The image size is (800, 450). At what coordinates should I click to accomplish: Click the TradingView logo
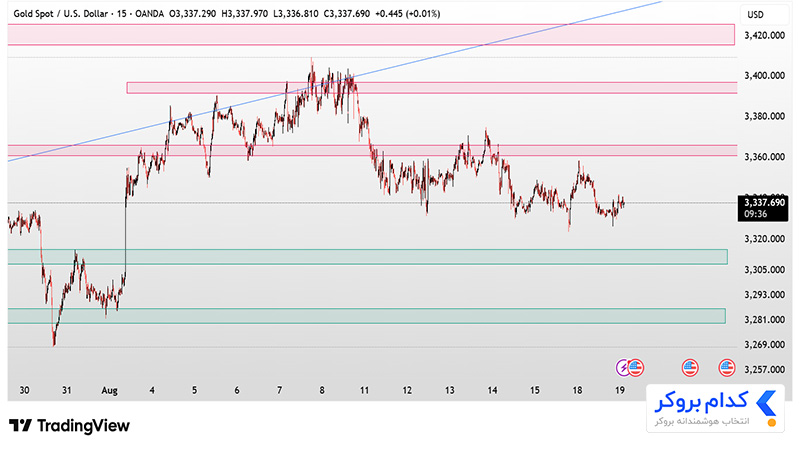[x=69, y=426]
